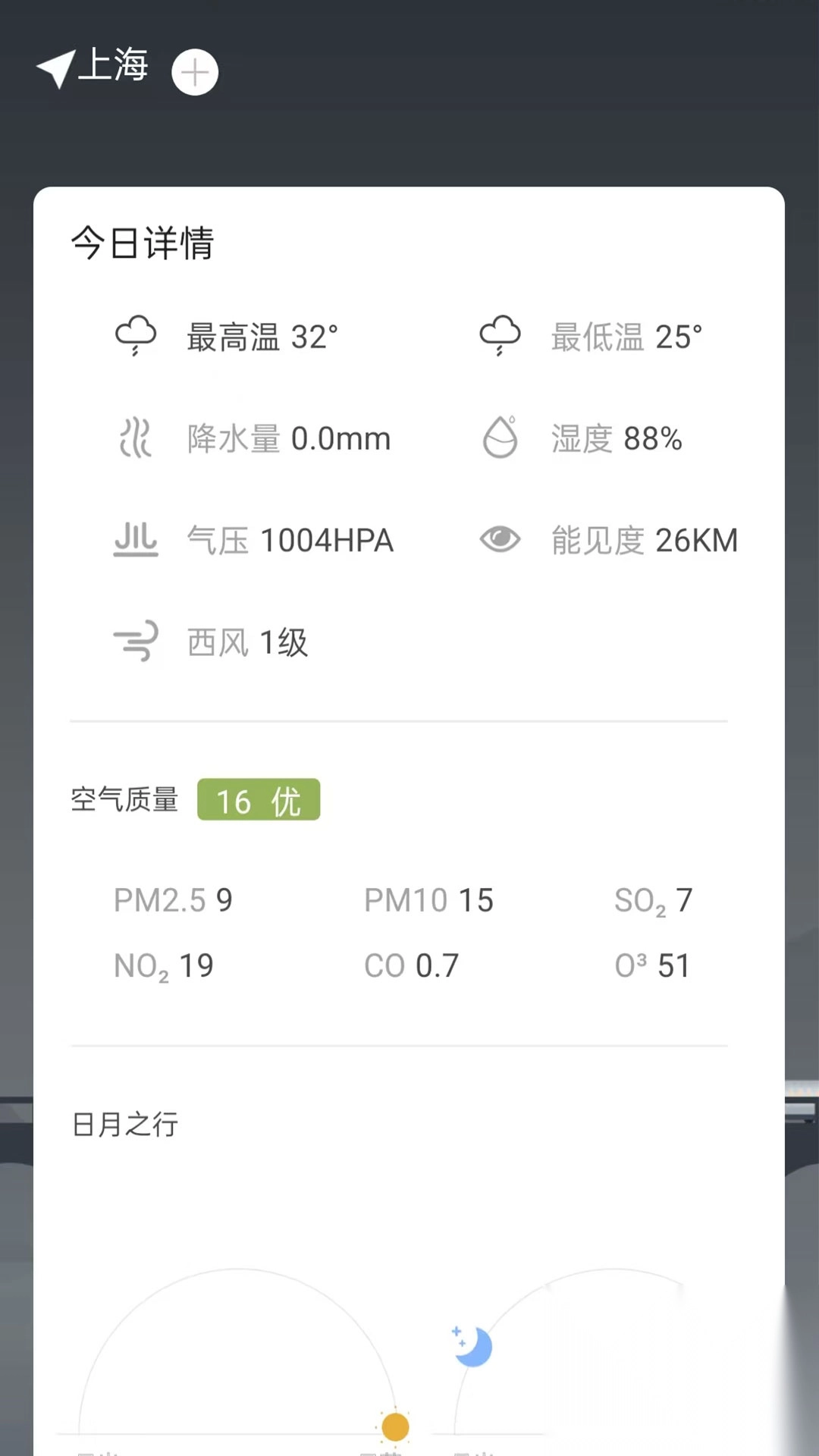Tap the sun icon on sunrise arc
This screenshot has height=1456, width=819.
pos(395,1426)
